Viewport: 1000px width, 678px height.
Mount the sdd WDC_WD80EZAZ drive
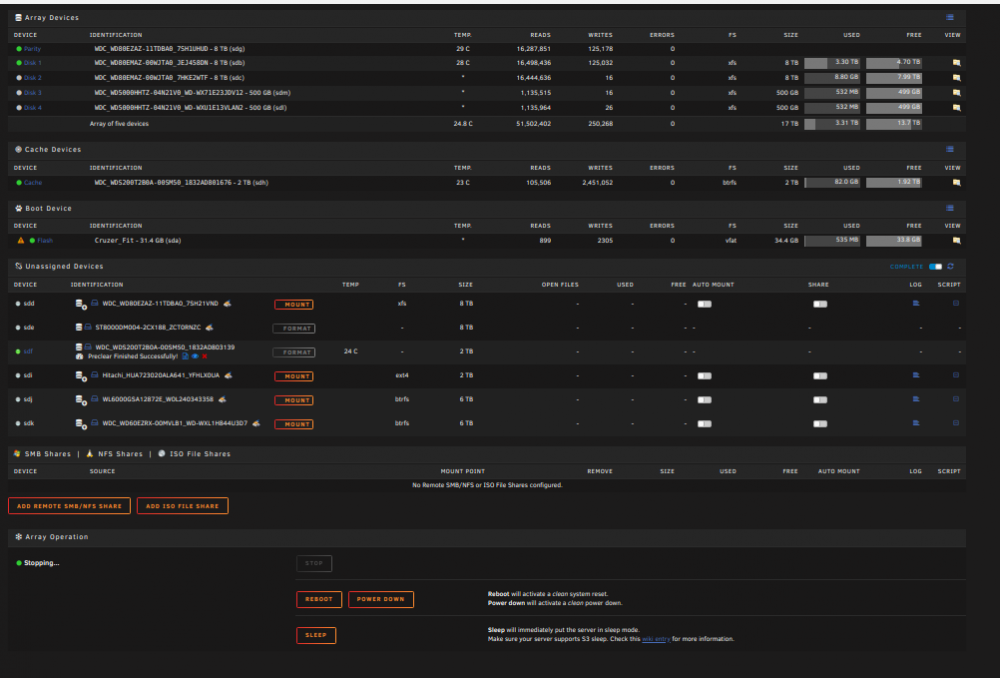coord(294,305)
